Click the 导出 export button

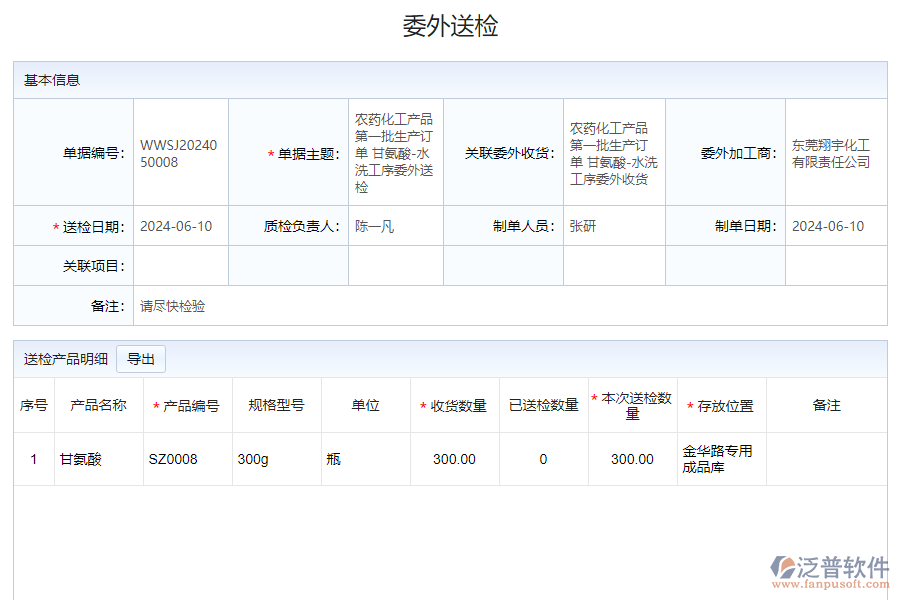click(x=141, y=358)
